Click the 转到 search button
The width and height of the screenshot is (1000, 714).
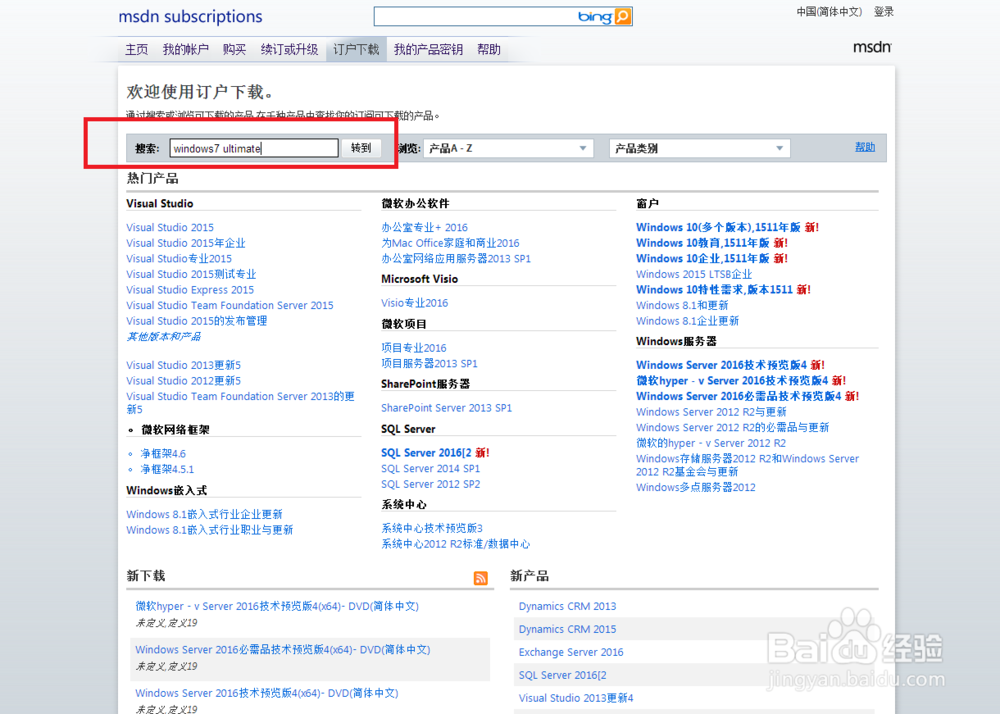click(361, 148)
